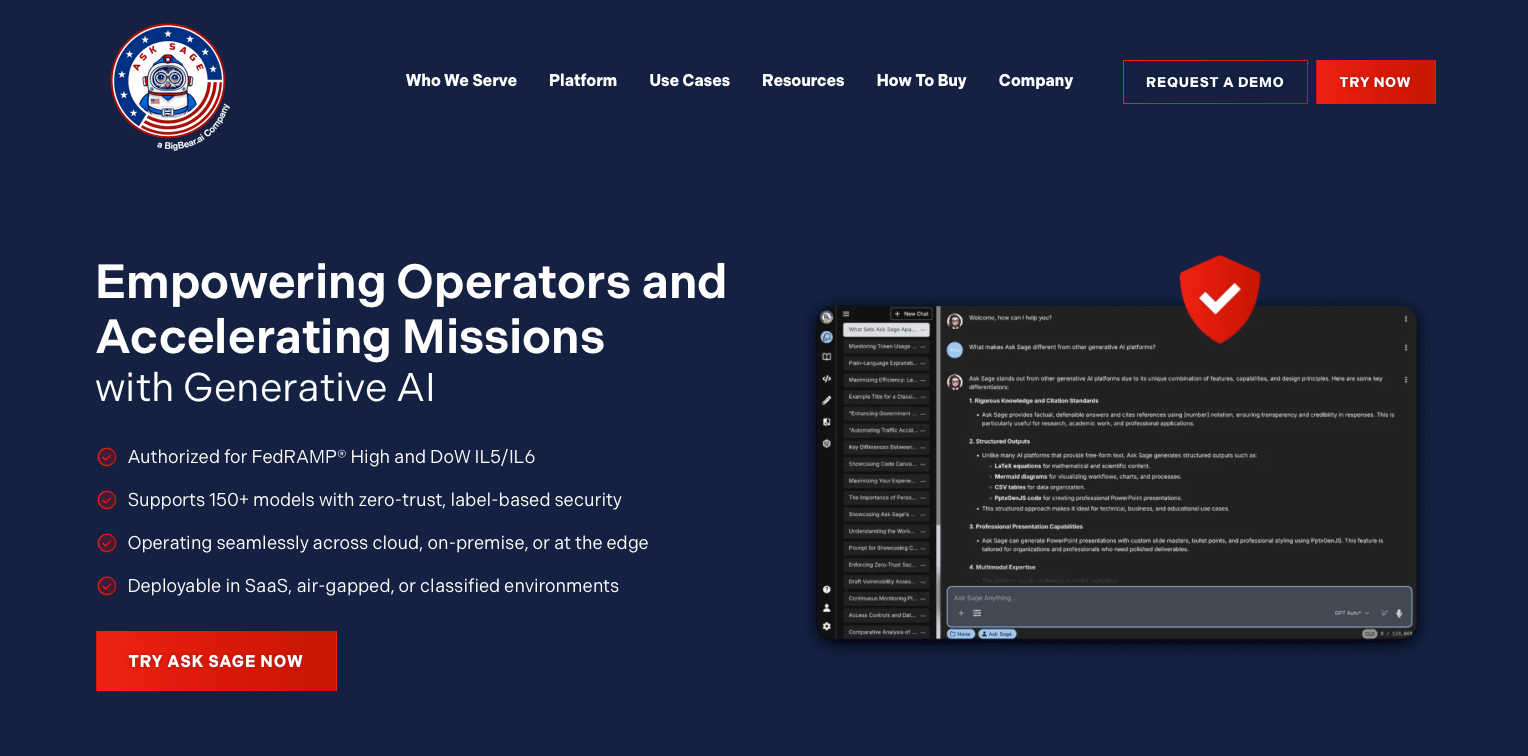Open the Company menu
Image resolution: width=1528 pixels, height=756 pixels.
pos(1035,81)
